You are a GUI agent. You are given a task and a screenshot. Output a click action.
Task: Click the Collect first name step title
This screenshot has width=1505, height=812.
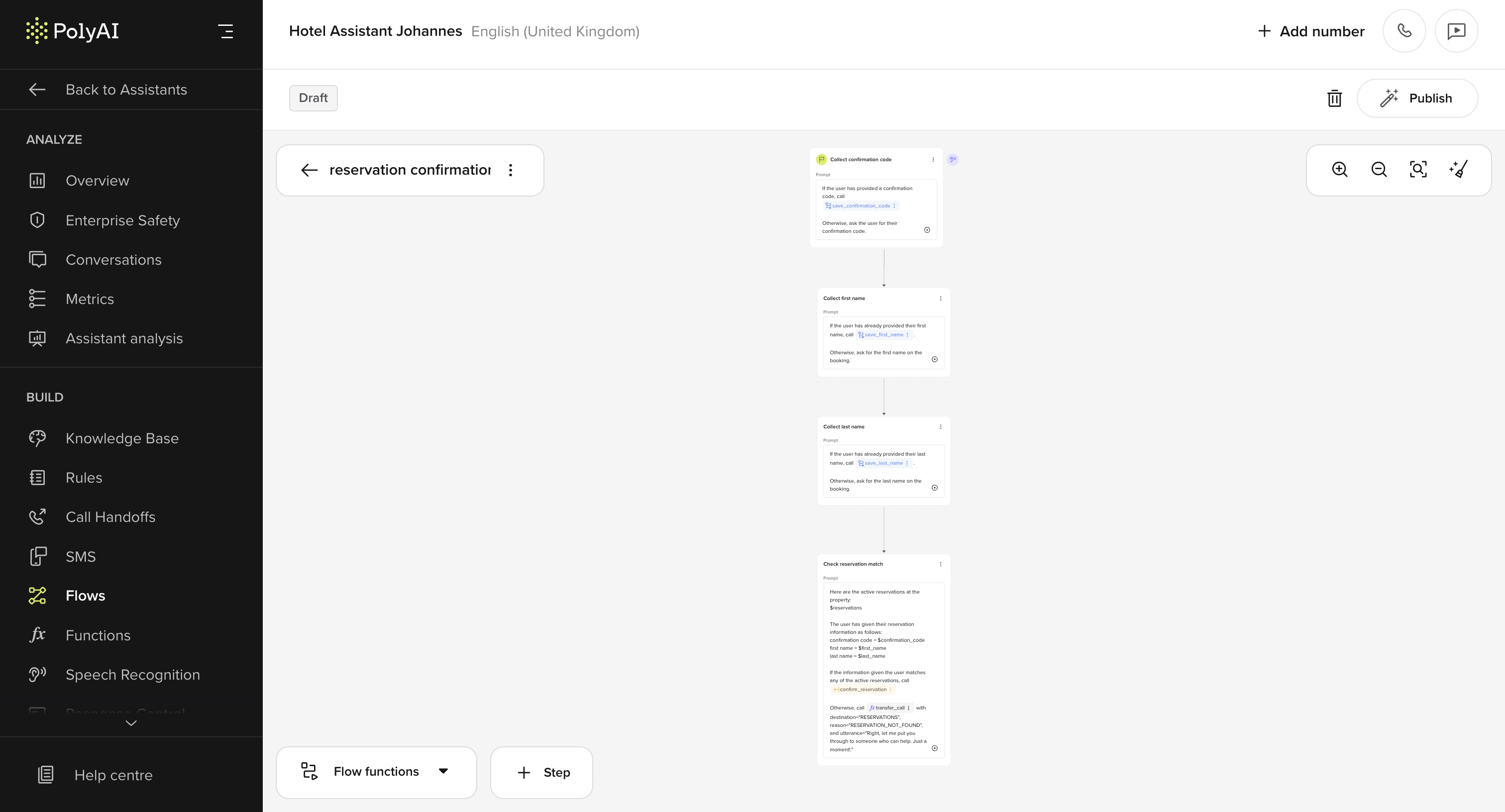click(x=844, y=299)
